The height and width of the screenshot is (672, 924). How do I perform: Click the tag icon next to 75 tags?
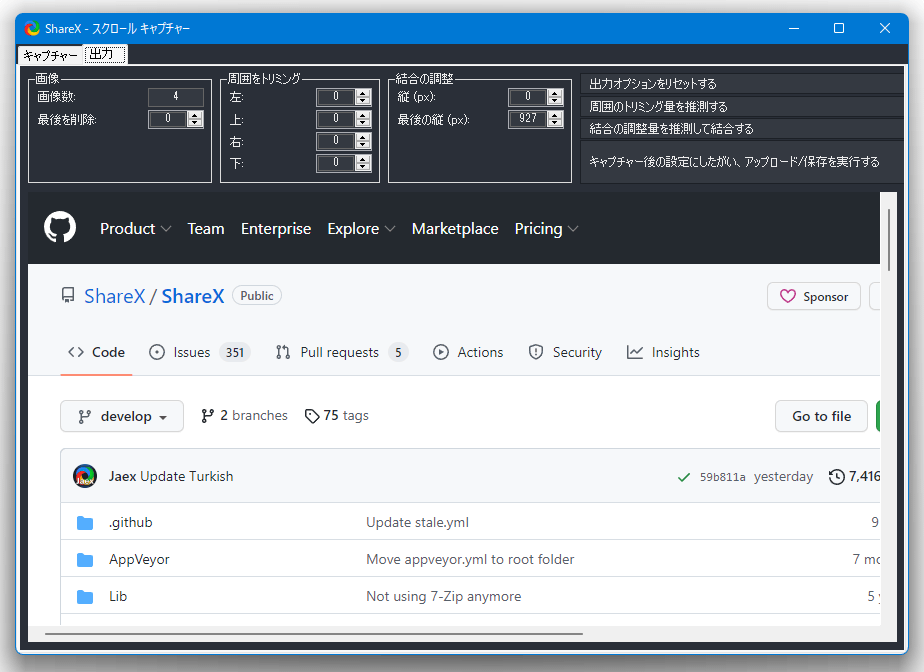(x=312, y=416)
